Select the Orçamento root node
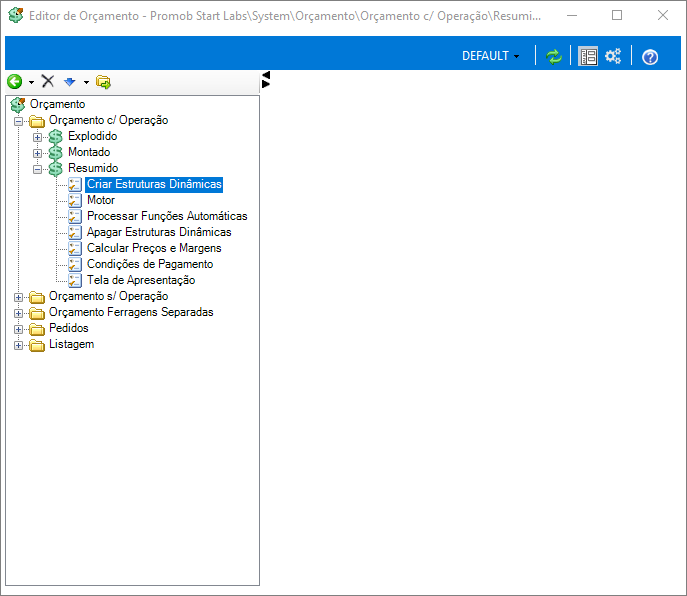The height and width of the screenshot is (596, 687). (57, 104)
